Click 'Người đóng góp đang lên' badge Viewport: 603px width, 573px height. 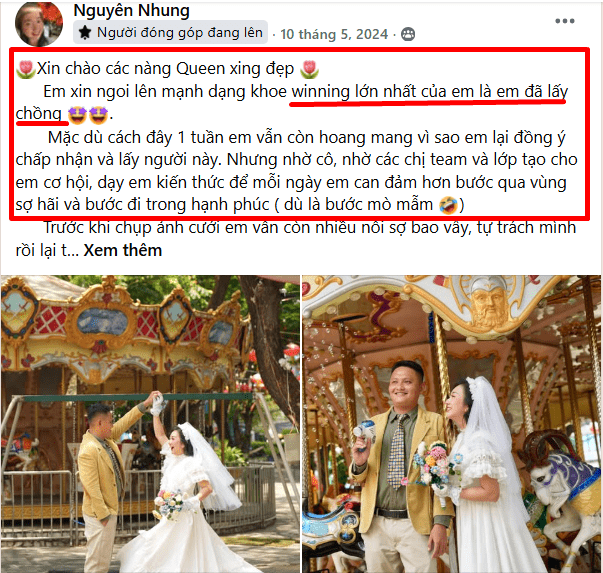(x=170, y=32)
